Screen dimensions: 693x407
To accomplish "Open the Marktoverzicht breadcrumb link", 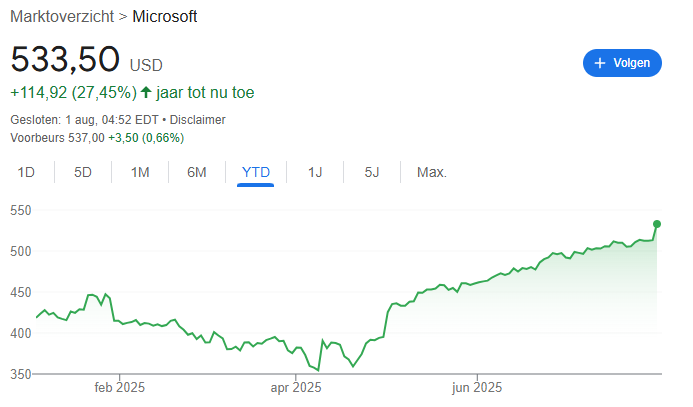I will pos(64,17).
